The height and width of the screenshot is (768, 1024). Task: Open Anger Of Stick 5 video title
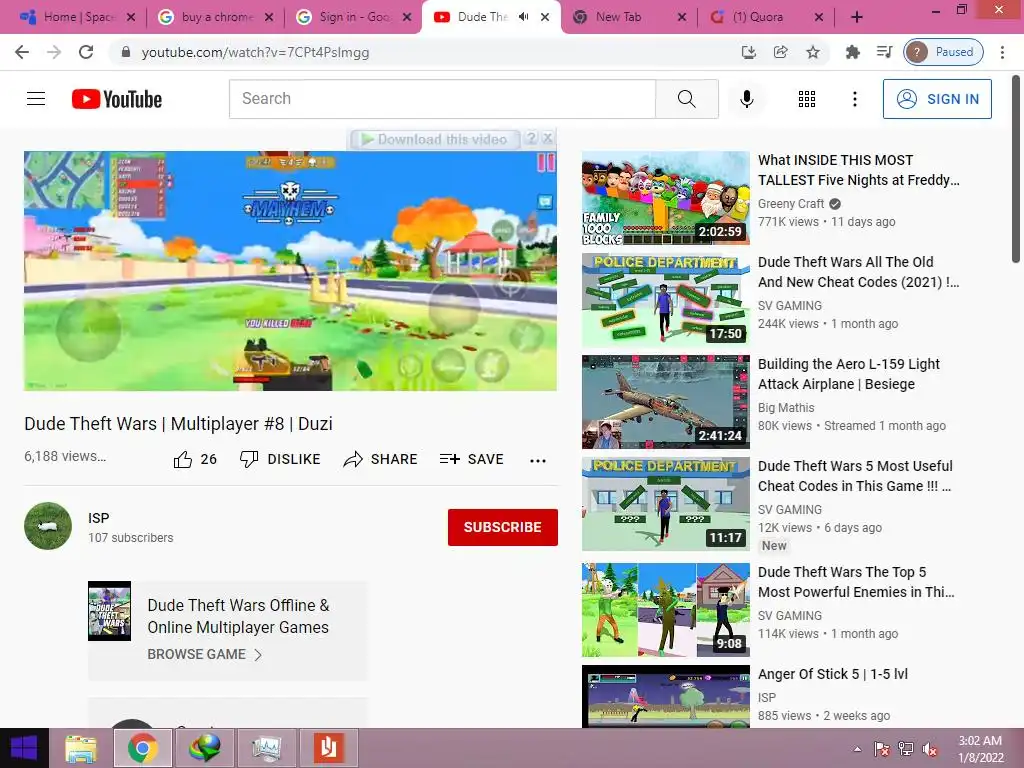coord(833,674)
